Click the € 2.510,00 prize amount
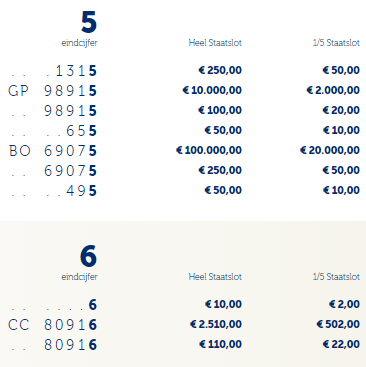Screen dimensions: 366x367 (x=216, y=324)
